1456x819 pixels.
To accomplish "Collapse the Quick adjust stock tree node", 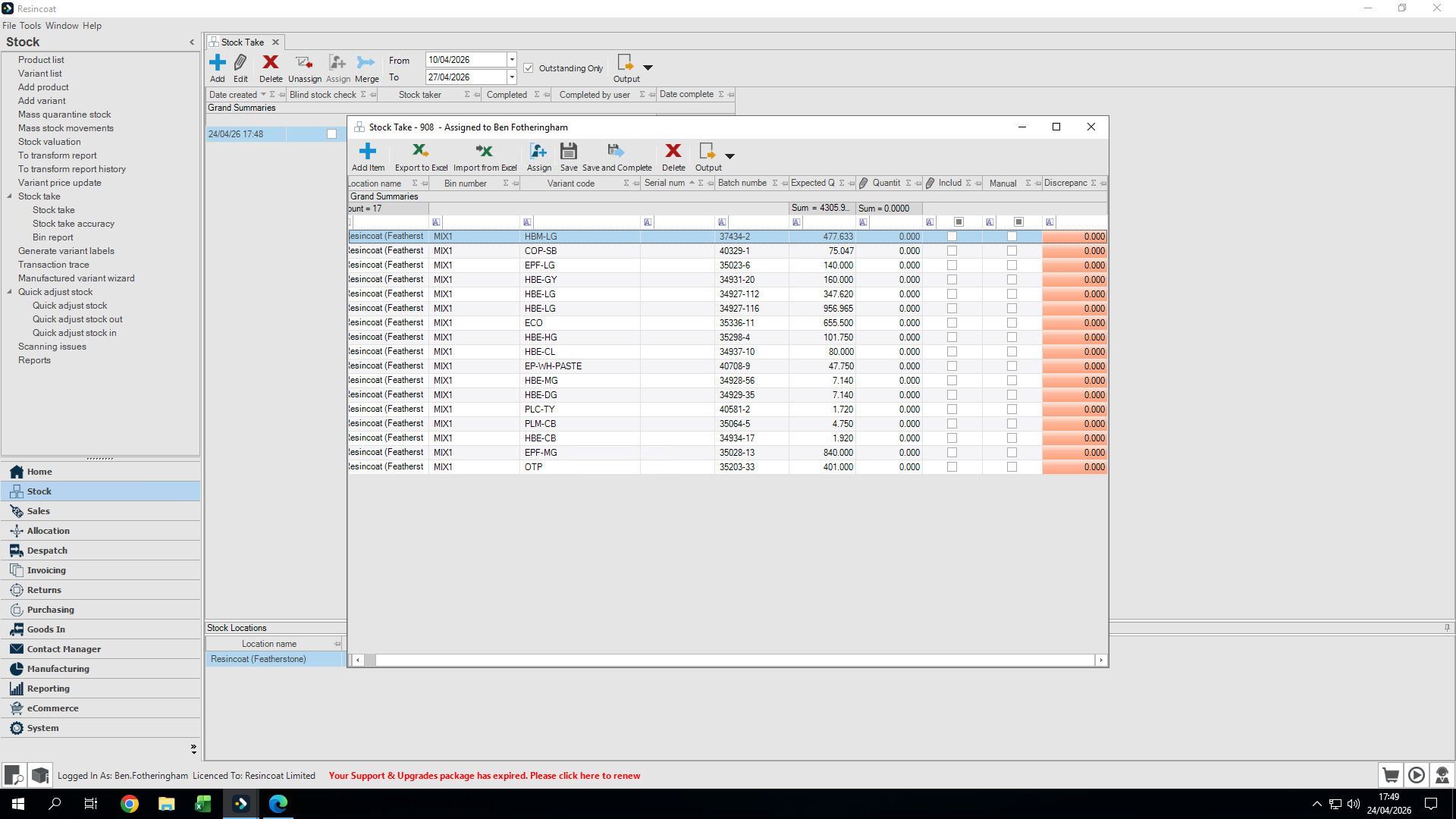I will 10,292.
